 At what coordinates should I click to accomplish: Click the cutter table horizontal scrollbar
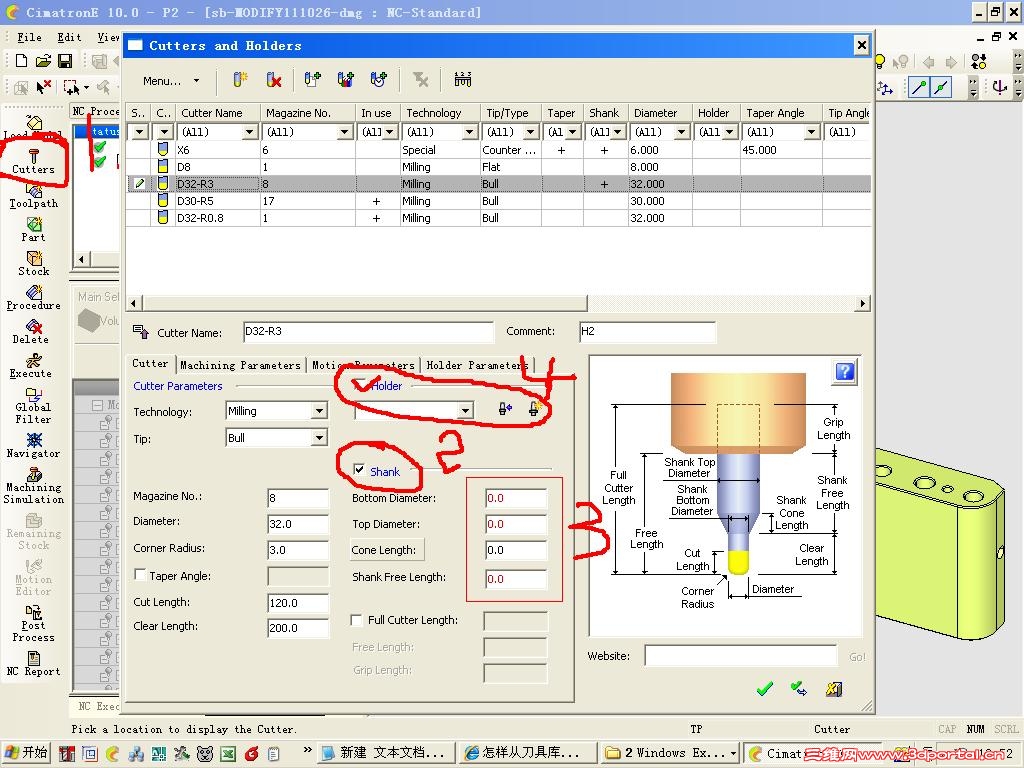[x=364, y=303]
